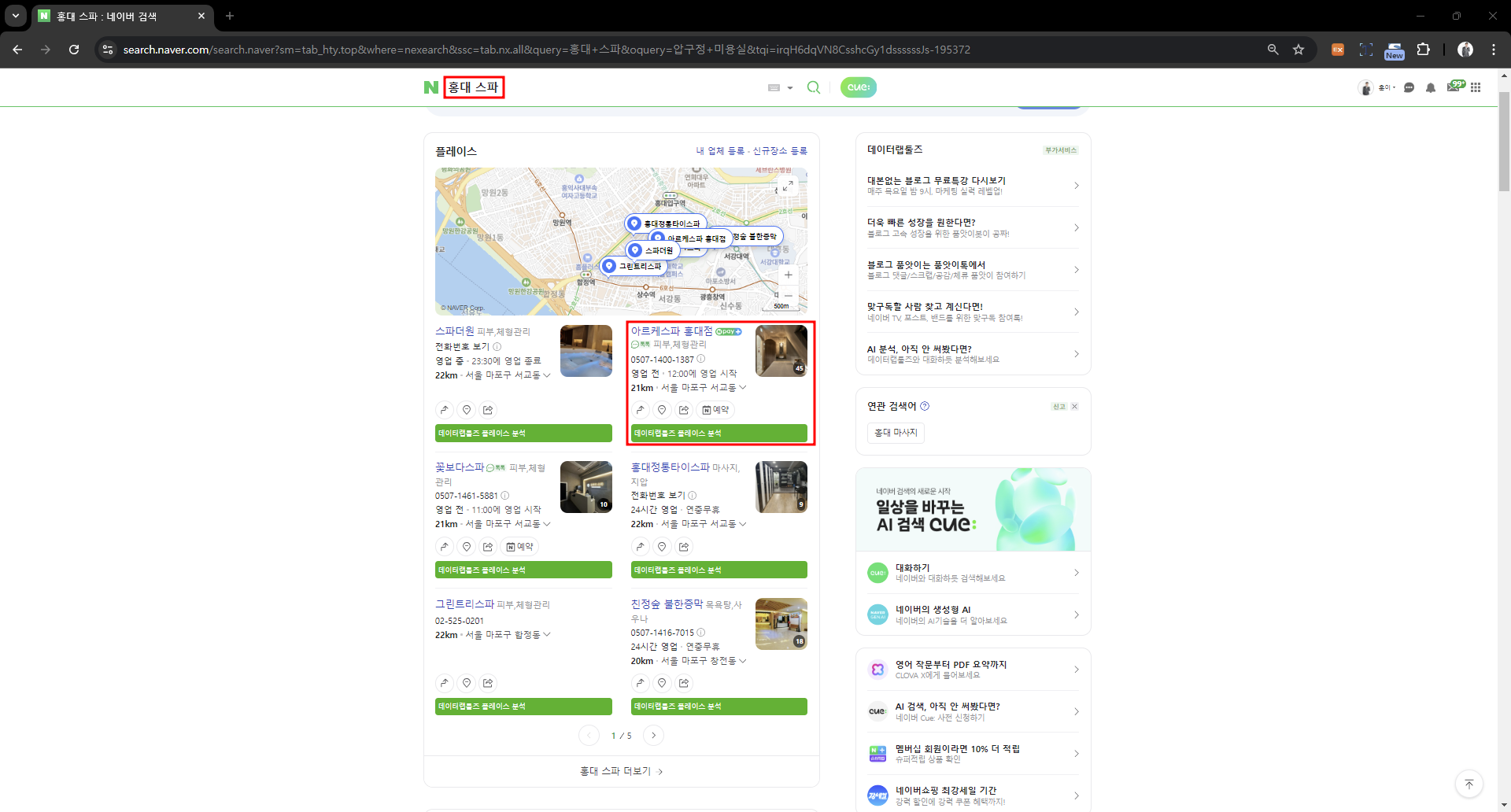The height and width of the screenshot is (812, 1511).
Task: Open a new browser tab
Action: pyautogui.click(x=230, y=16)
